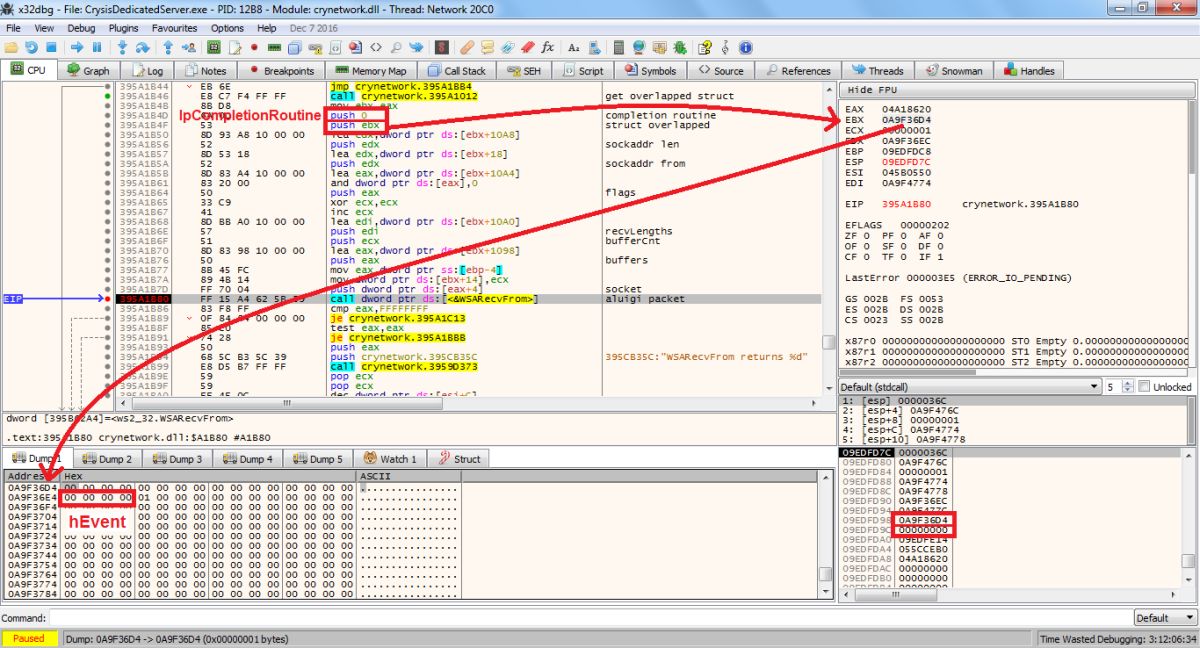Select the Watch 1 tab
Screen dimensions: 1200x648
click(x=391, y=459)
